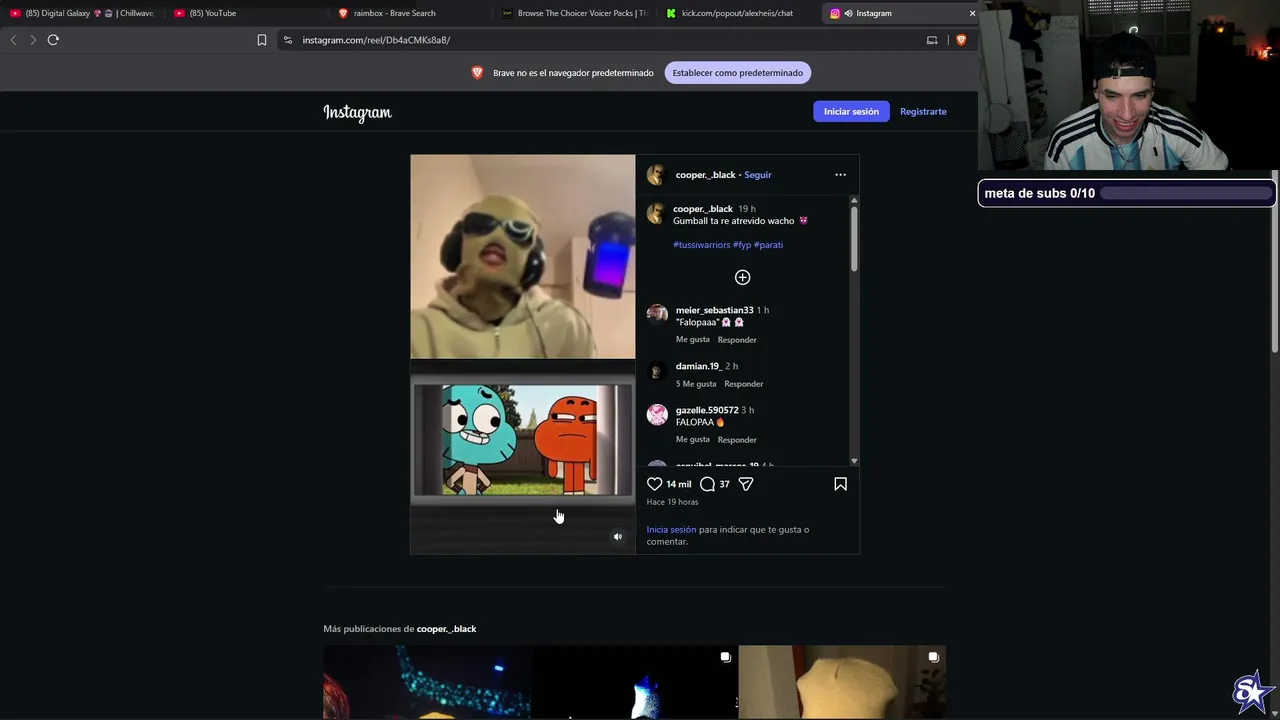Click the Brave logo in the default-browser banner
The height and width of the screenshot is (720, 1280).
pos(477,73)
